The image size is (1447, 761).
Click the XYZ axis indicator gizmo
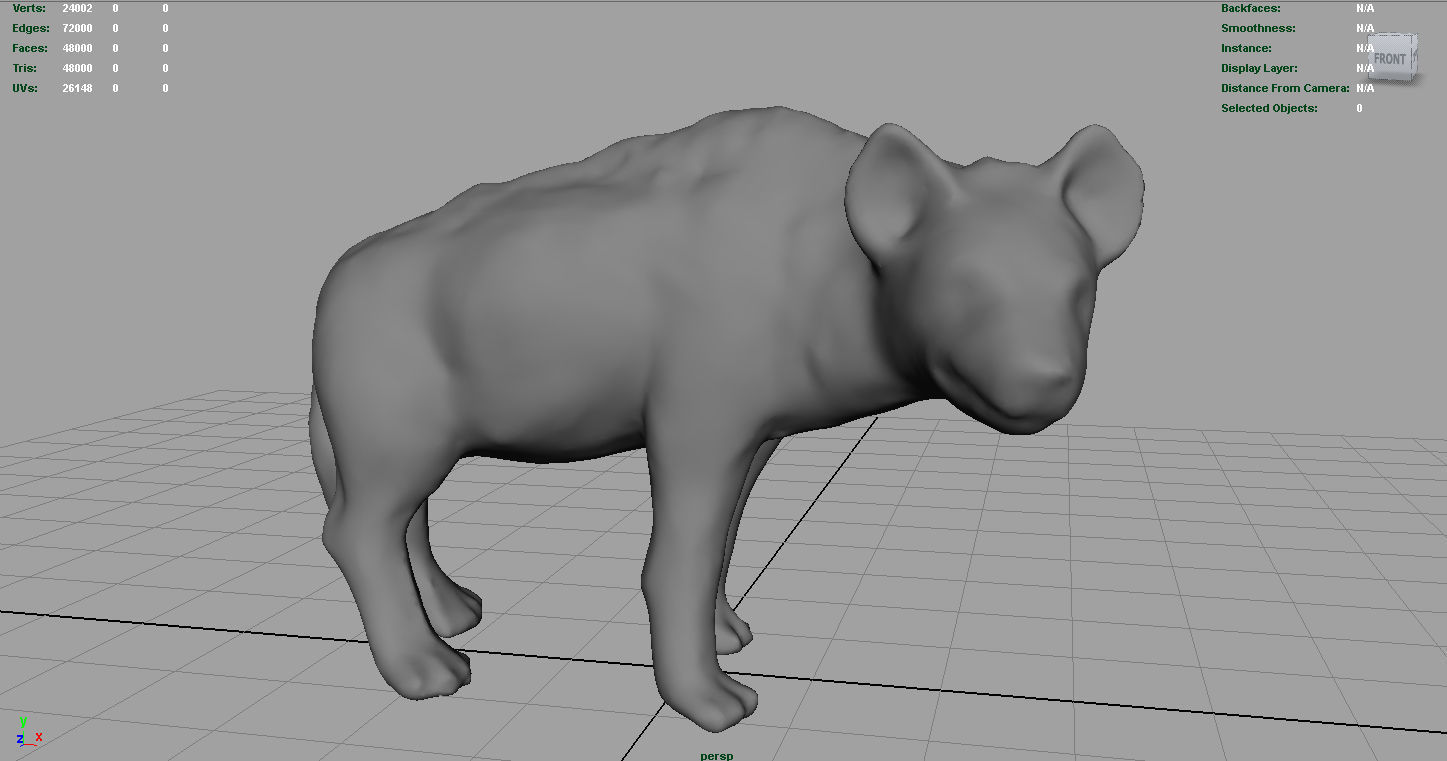(x=29, y=732)
